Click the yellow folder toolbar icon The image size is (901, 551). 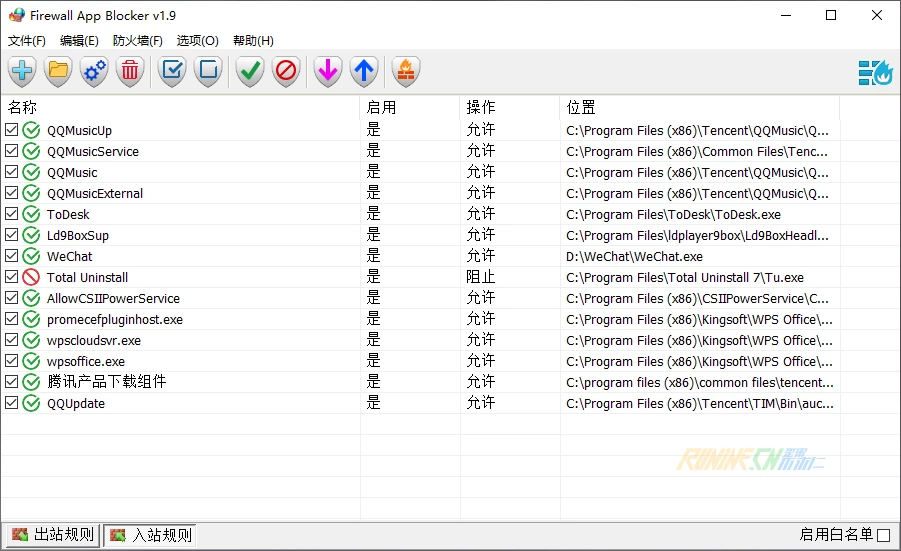[58, 71]
